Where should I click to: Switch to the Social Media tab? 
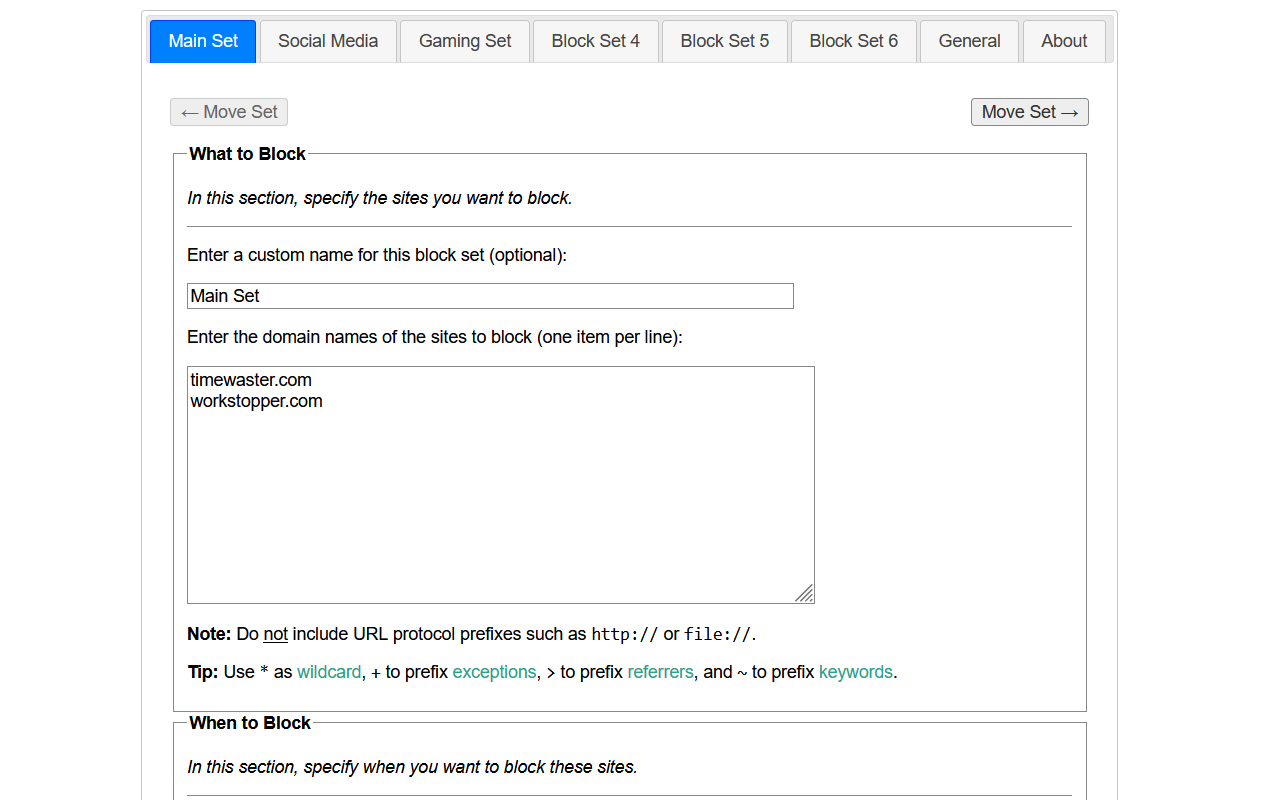coord(328,41)
